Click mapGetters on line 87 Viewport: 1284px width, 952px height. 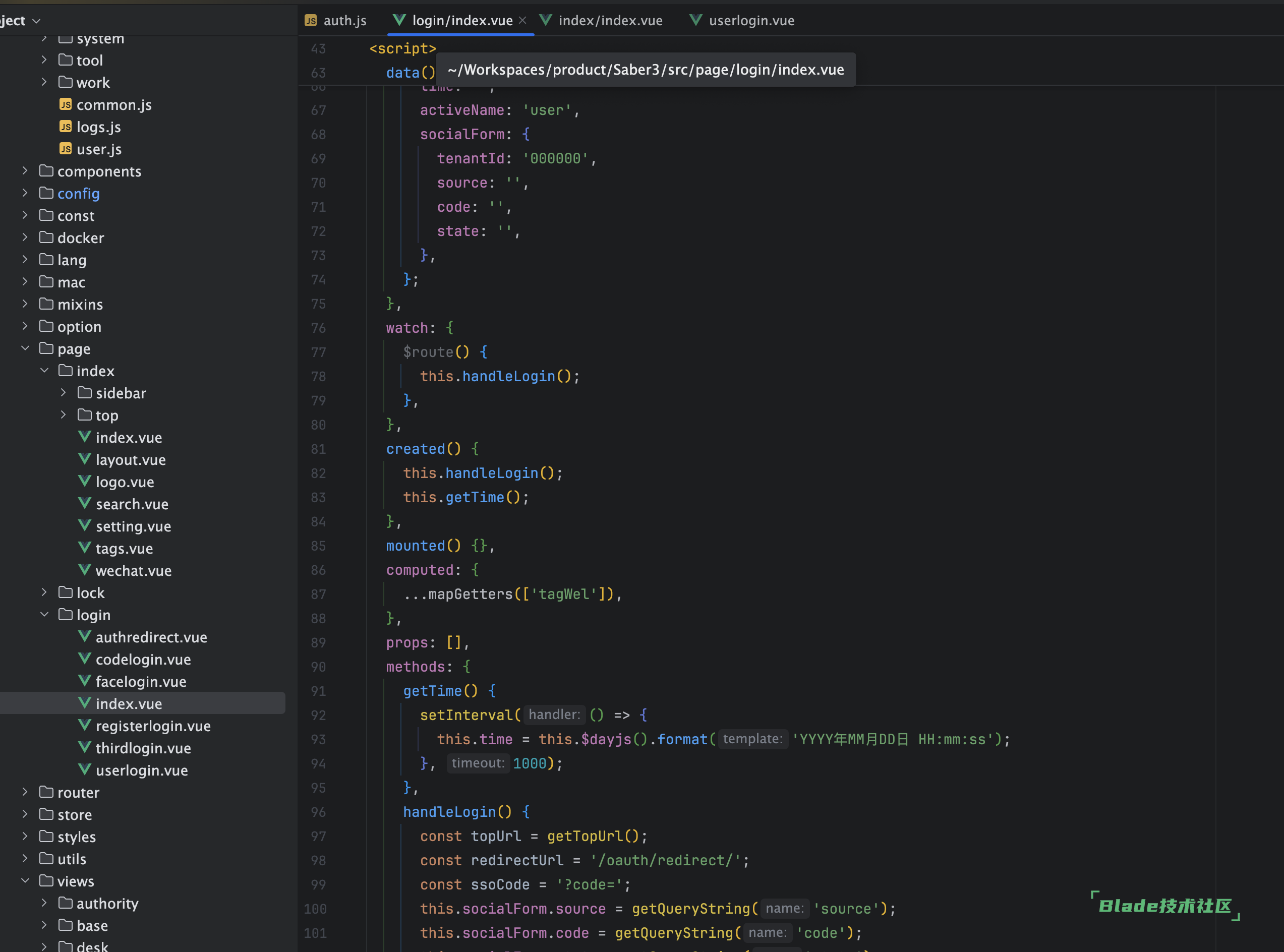470,594
